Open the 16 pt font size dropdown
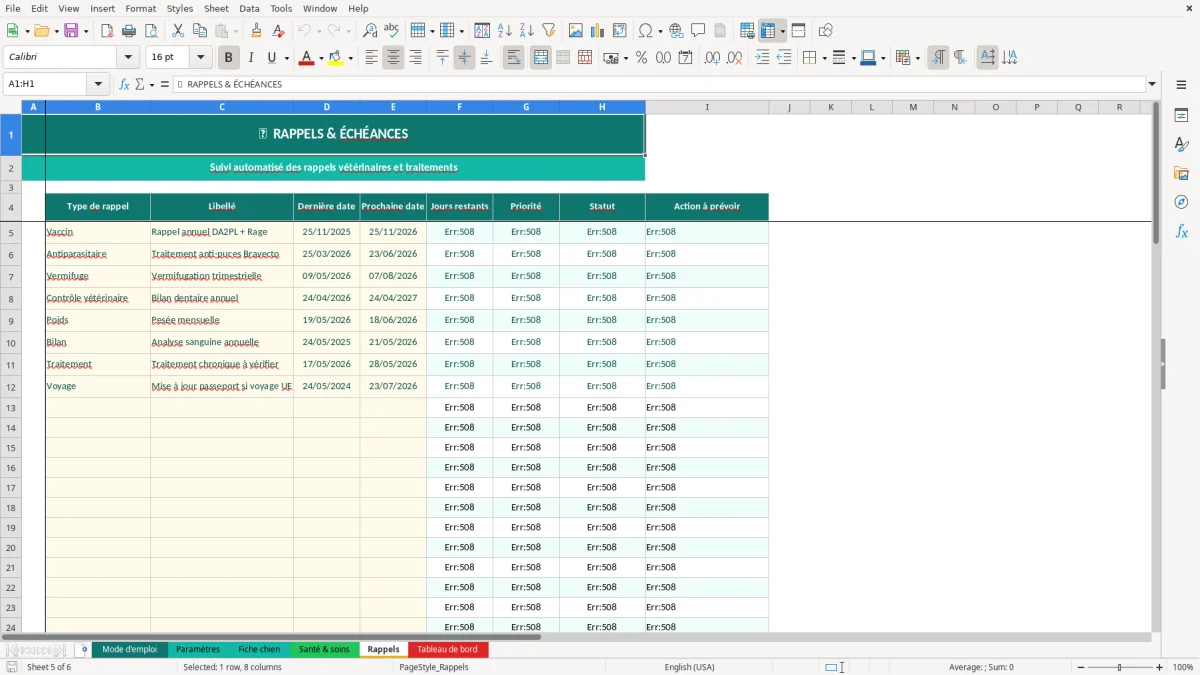The image size is (1200, 675). [x=200, y=58]
